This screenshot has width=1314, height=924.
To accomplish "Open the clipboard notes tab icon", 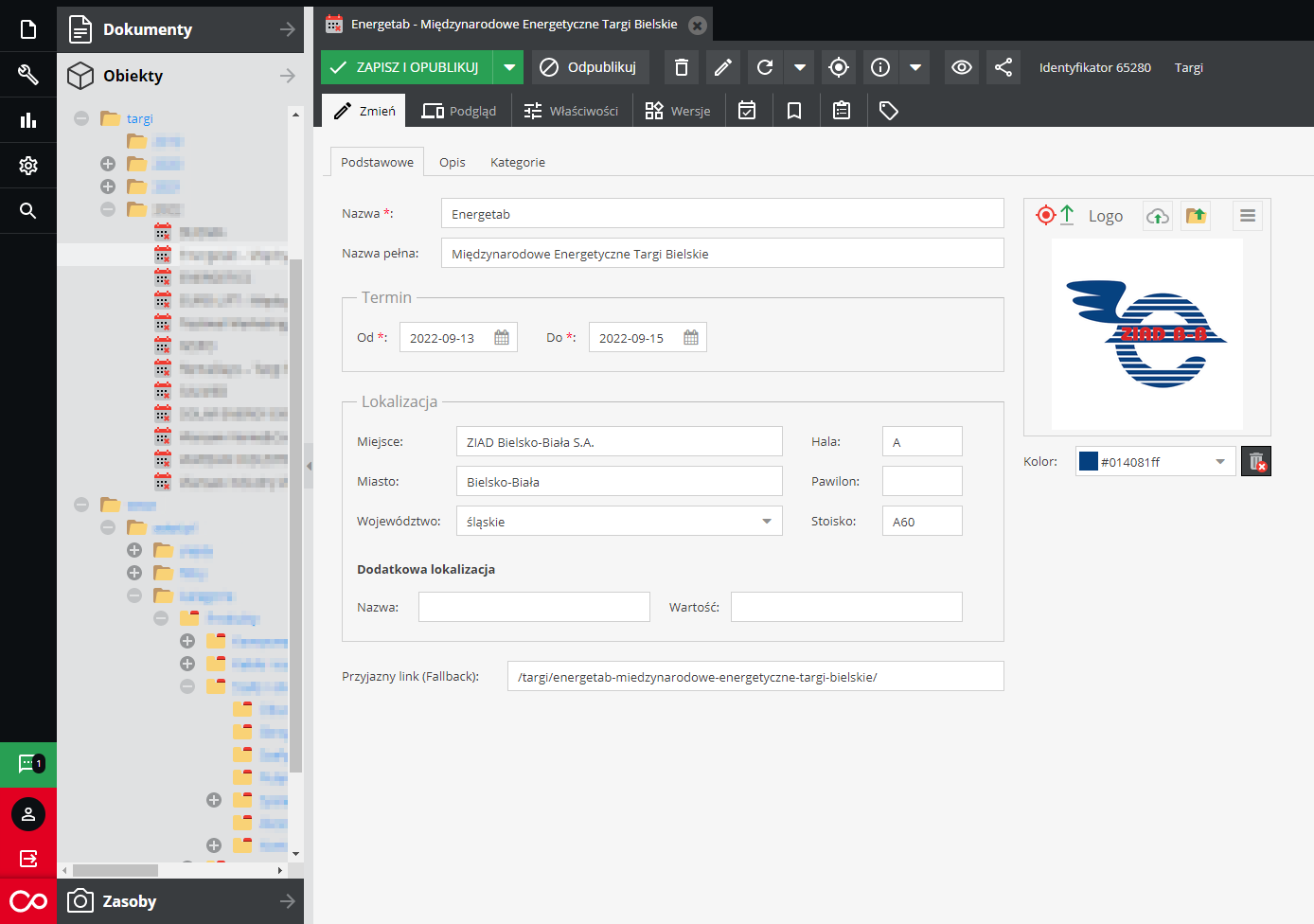I will 842,111.
